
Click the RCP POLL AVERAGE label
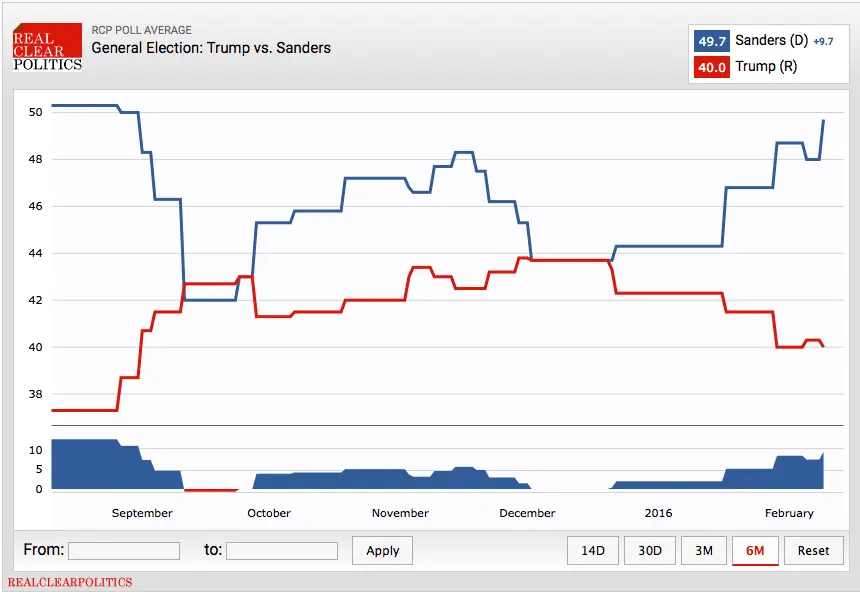pyautogui.click(x=141, y=28)
